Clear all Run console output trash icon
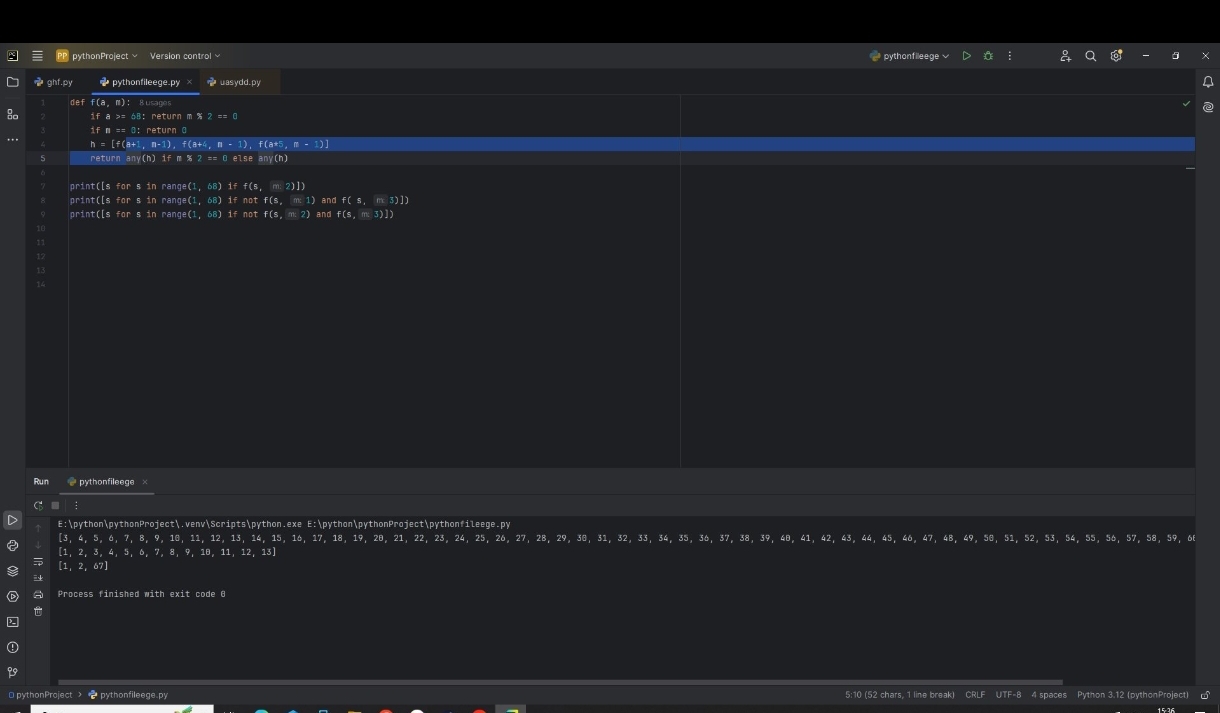The width and height of the screenshot is (1220, 713). click(38, 612)
